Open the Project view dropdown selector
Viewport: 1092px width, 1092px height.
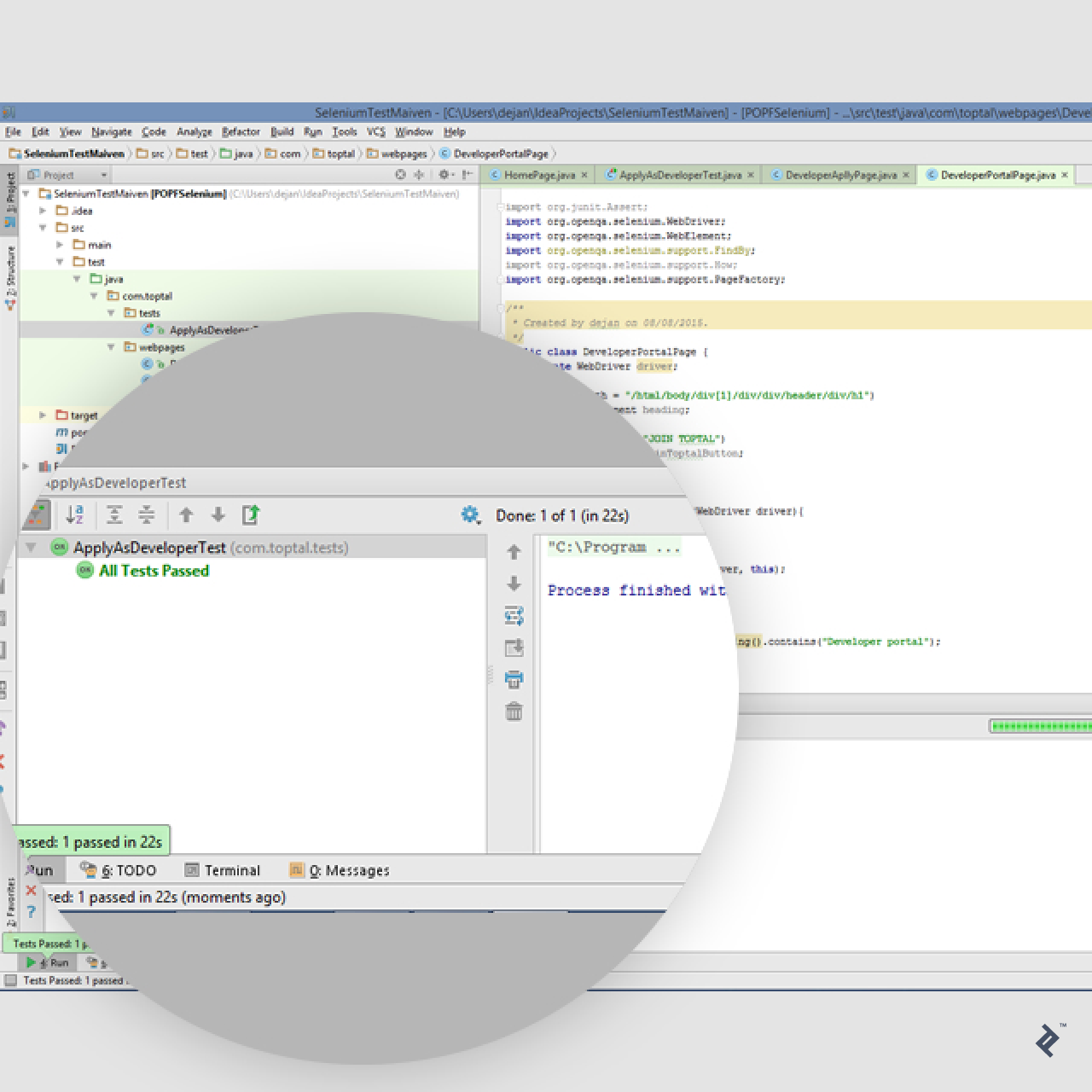[67, 174]
